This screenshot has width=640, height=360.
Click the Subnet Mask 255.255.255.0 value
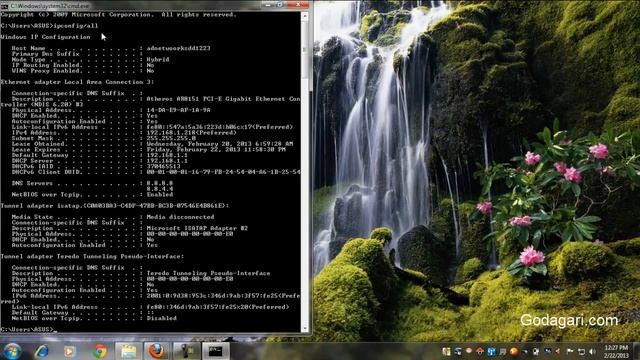pos(171,138)
